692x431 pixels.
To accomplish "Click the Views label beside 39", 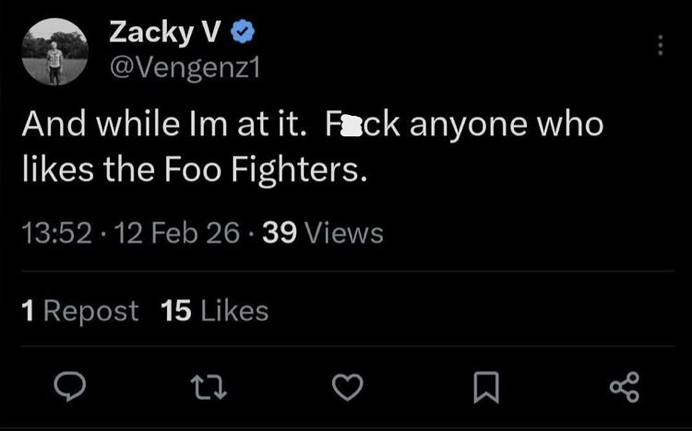I will 343,234.
